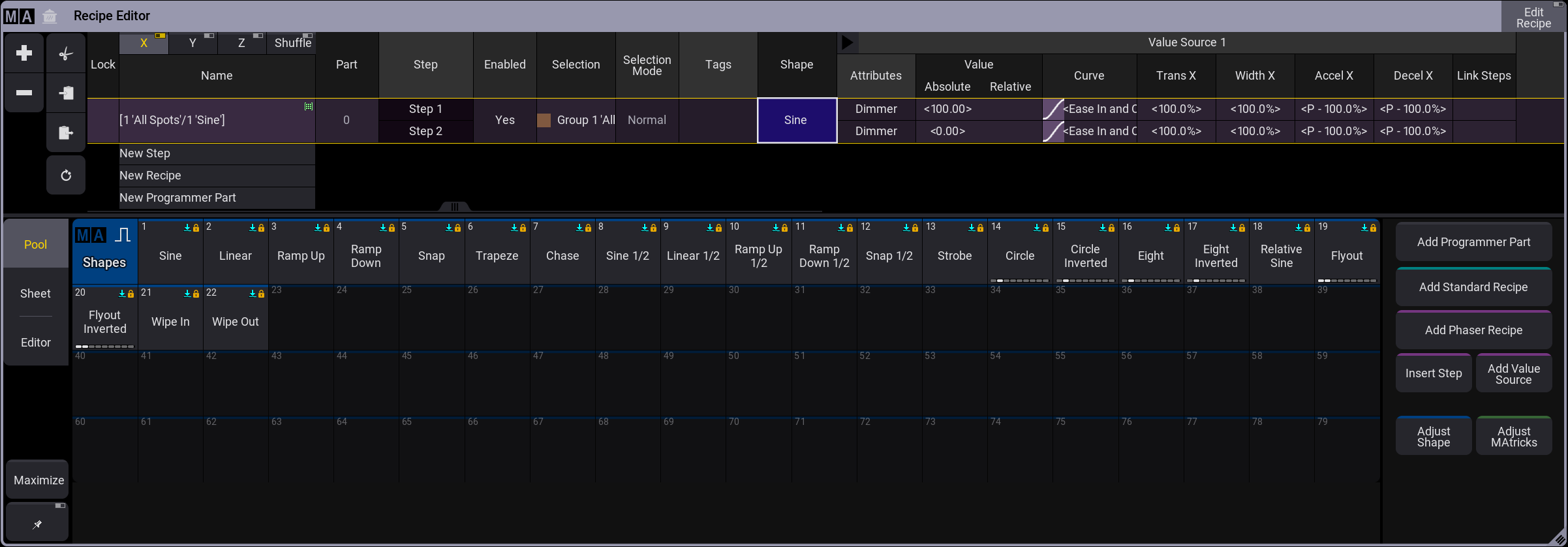
Task: Open the Shape cell showing Sine
Action: point(797,120)
